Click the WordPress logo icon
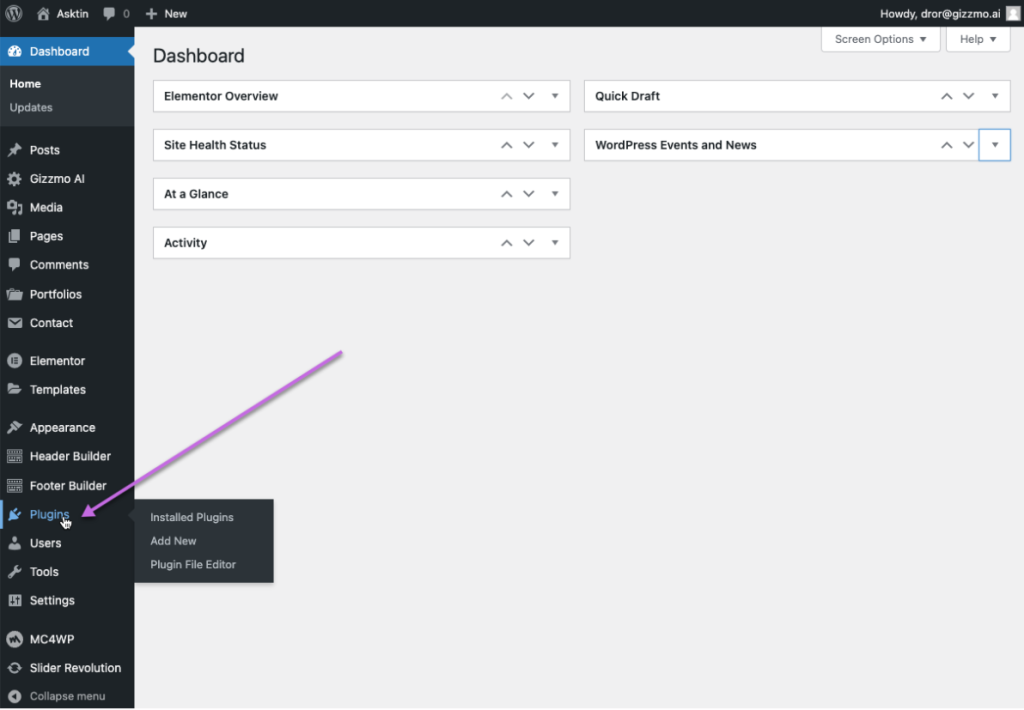The width and height of the screenshot is (1024, 710). tap(14, 14)
